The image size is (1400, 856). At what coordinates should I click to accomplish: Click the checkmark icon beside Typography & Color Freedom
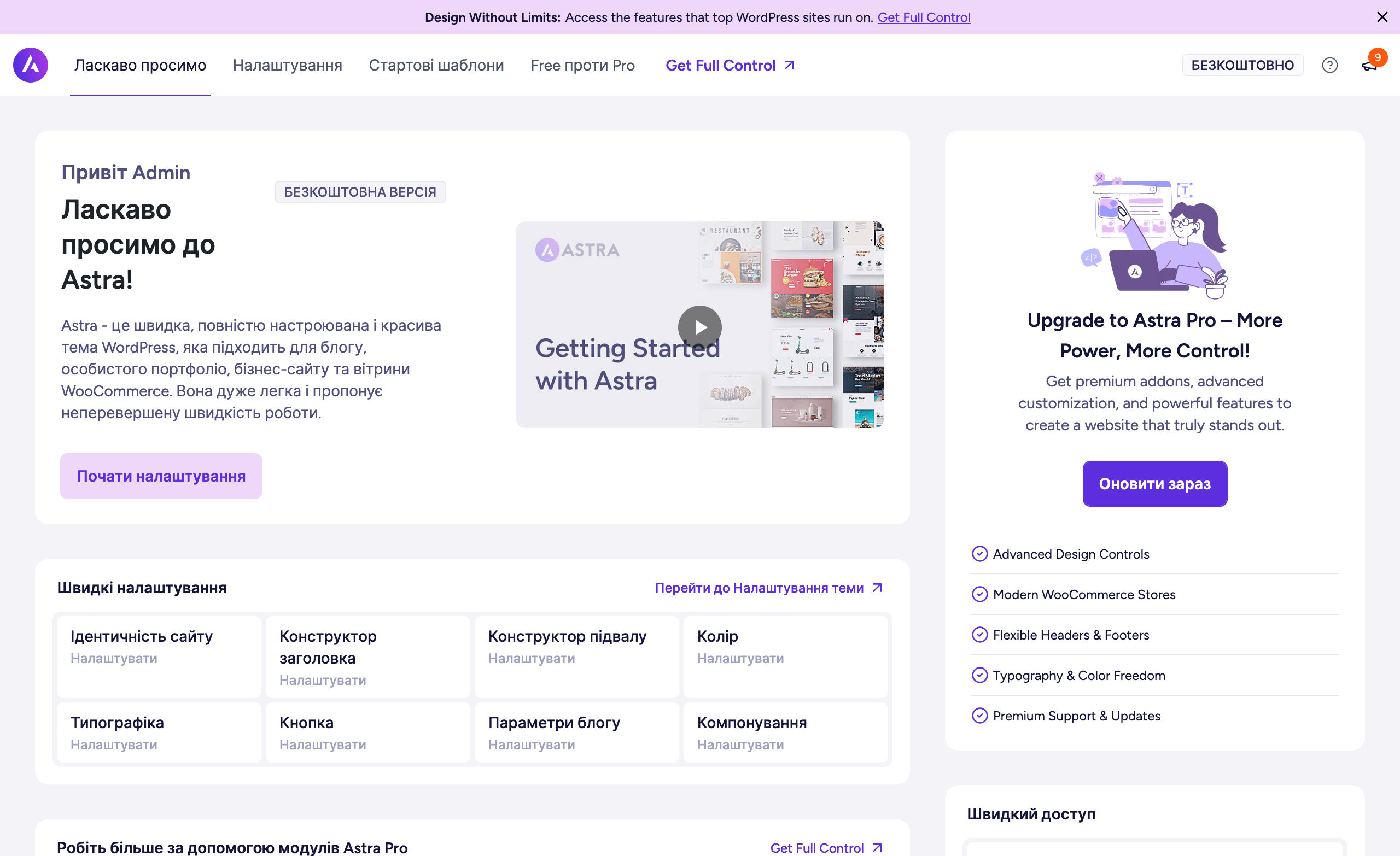click(979, 674)
